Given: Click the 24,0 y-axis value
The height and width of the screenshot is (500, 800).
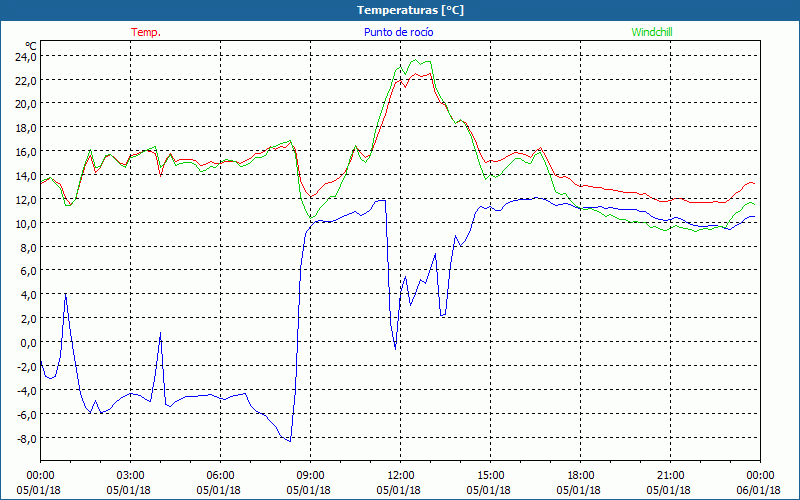Looking at the screenshot, I should (26, 56).
